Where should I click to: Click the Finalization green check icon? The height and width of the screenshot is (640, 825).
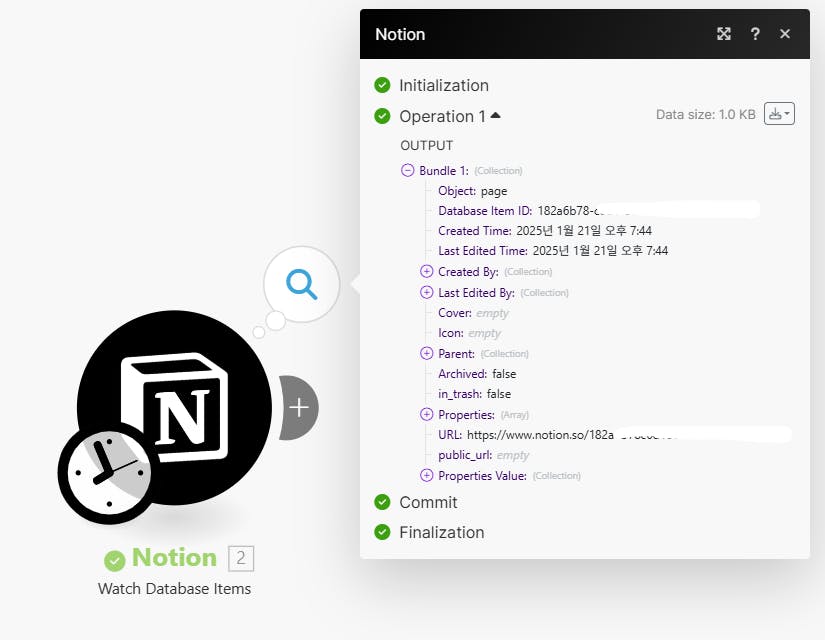click(x=383, y=532)
